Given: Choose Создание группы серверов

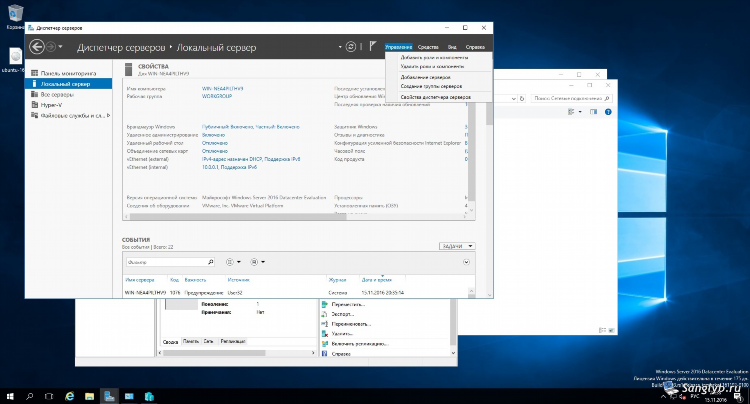Looking at the screenshot, I should point(431,86).
